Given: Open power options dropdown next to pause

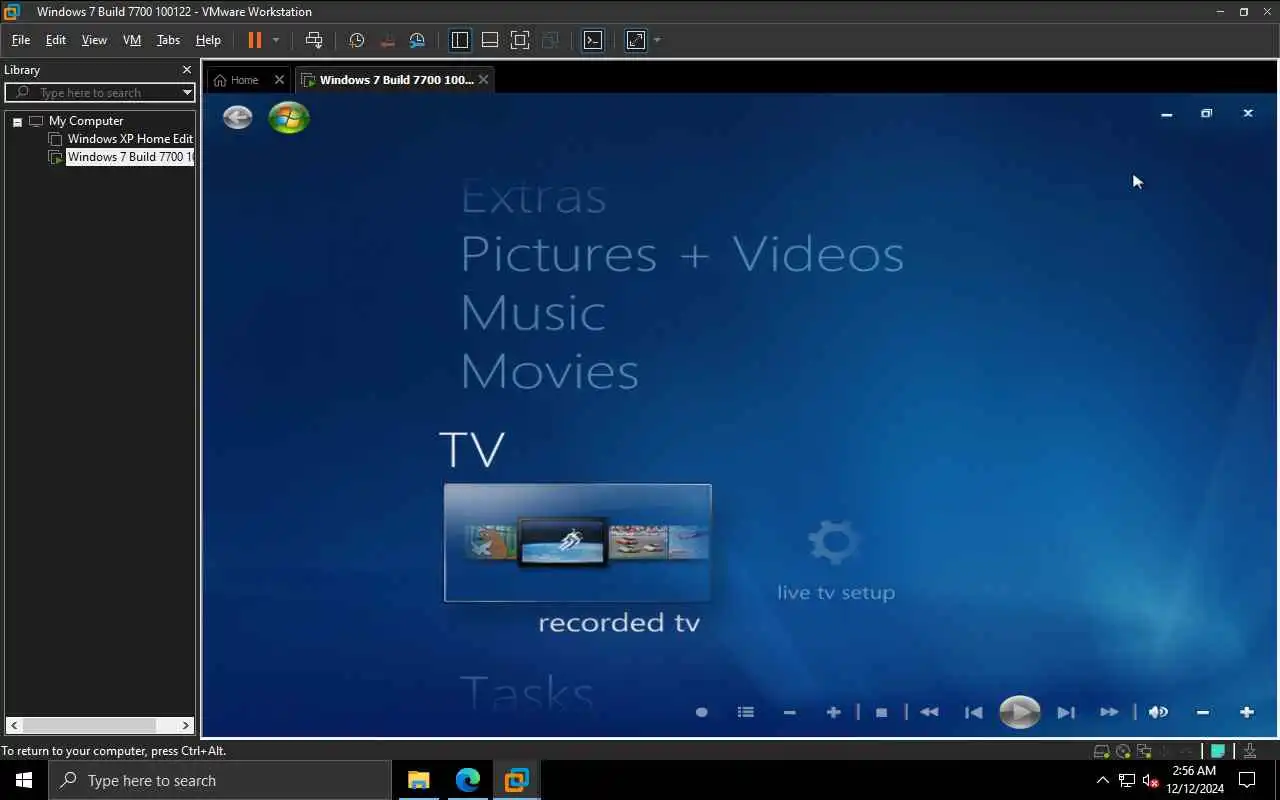Looking at the screenshot, I should click(x=276, y=40).
